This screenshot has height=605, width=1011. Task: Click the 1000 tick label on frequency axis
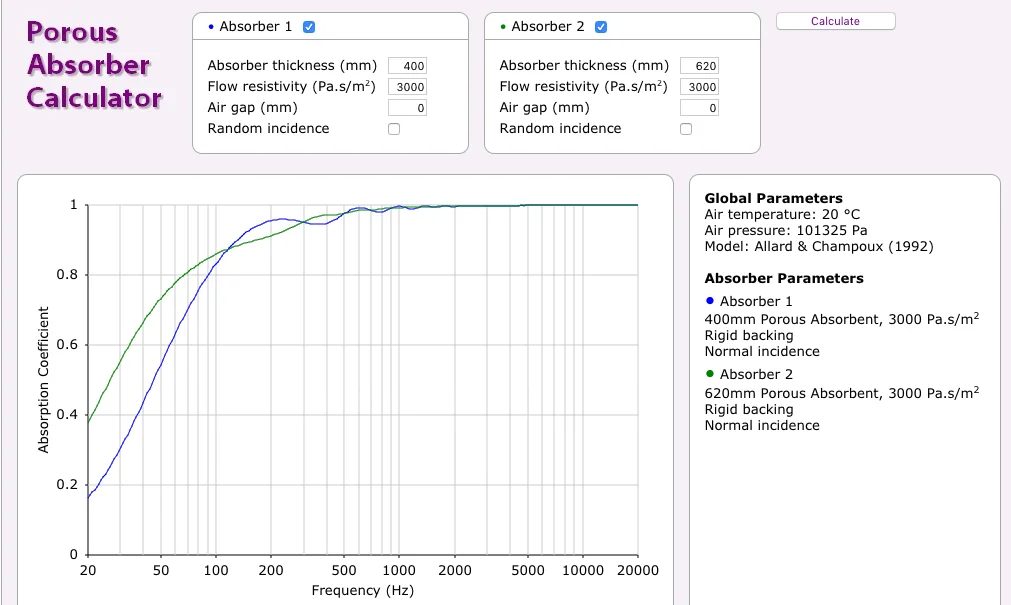[x=399, y=570]
